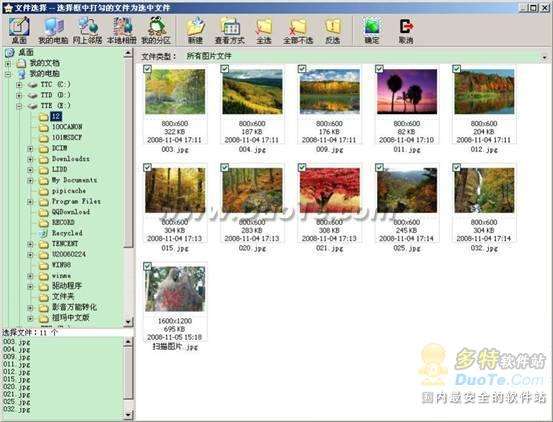Image resolution: width=553 pixels, height=422 pixels.
Task: Expand the TTC (C:) drive node
Action: coord(19,85)
